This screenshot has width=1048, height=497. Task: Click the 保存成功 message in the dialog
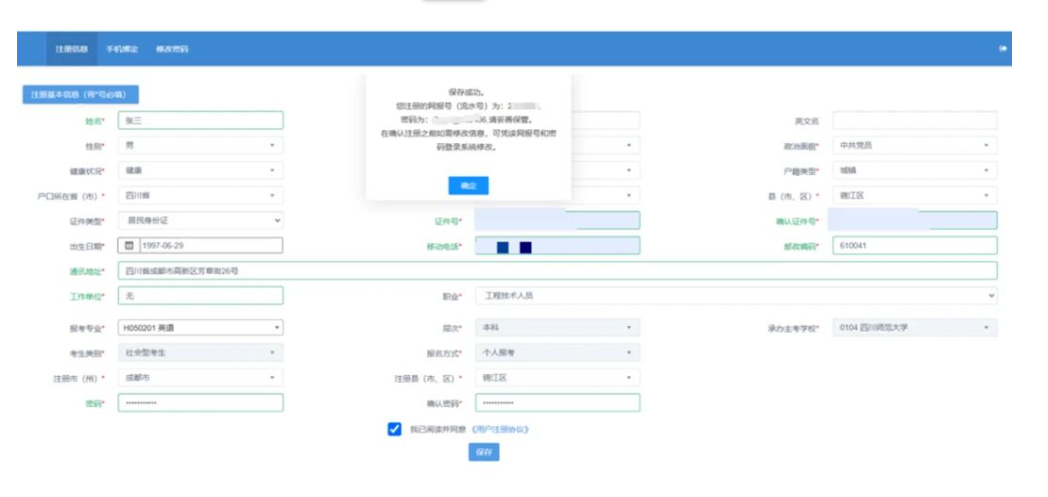coord(467,92)
